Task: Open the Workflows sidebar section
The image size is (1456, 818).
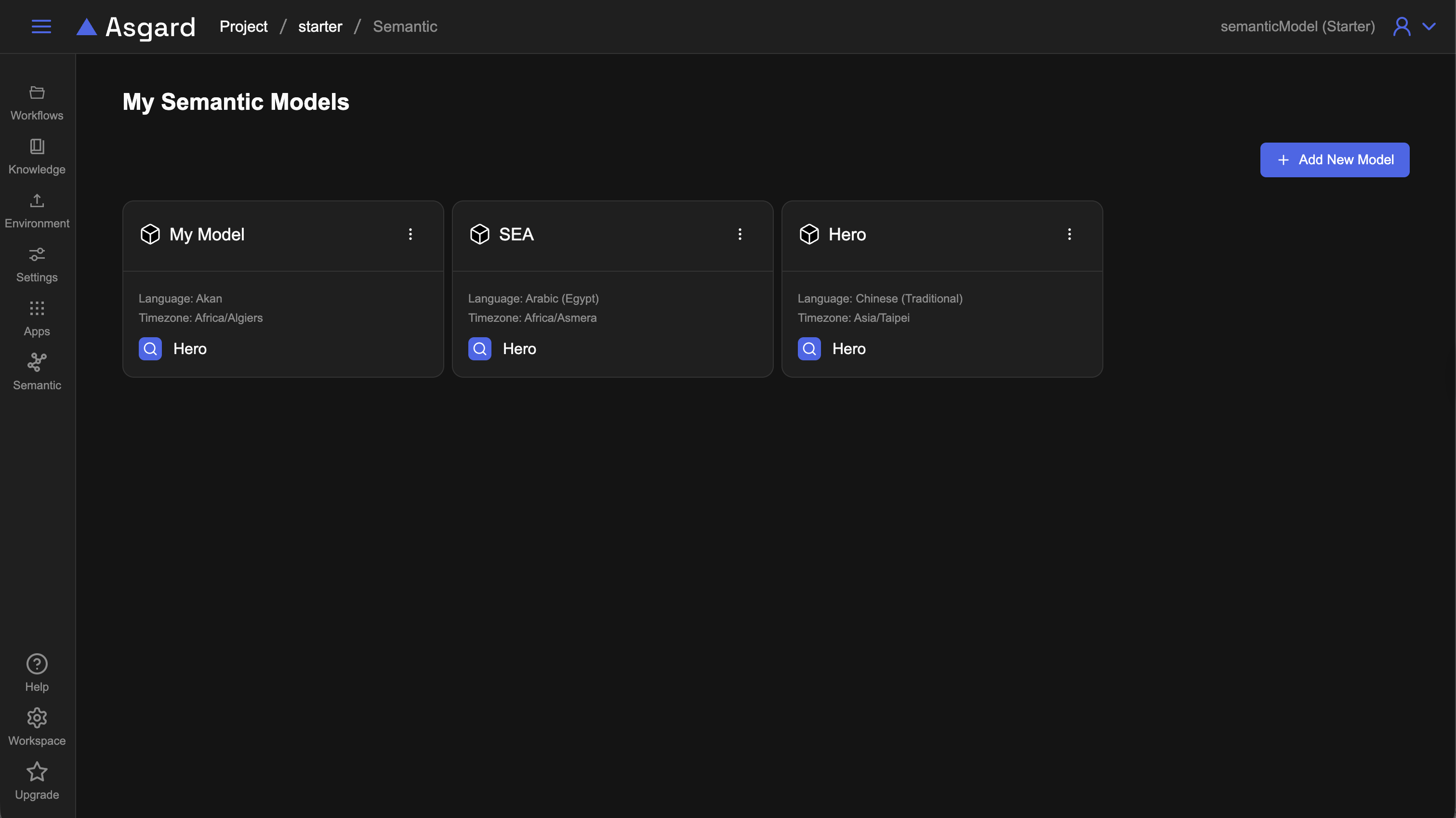Action: tap(37, 102)
